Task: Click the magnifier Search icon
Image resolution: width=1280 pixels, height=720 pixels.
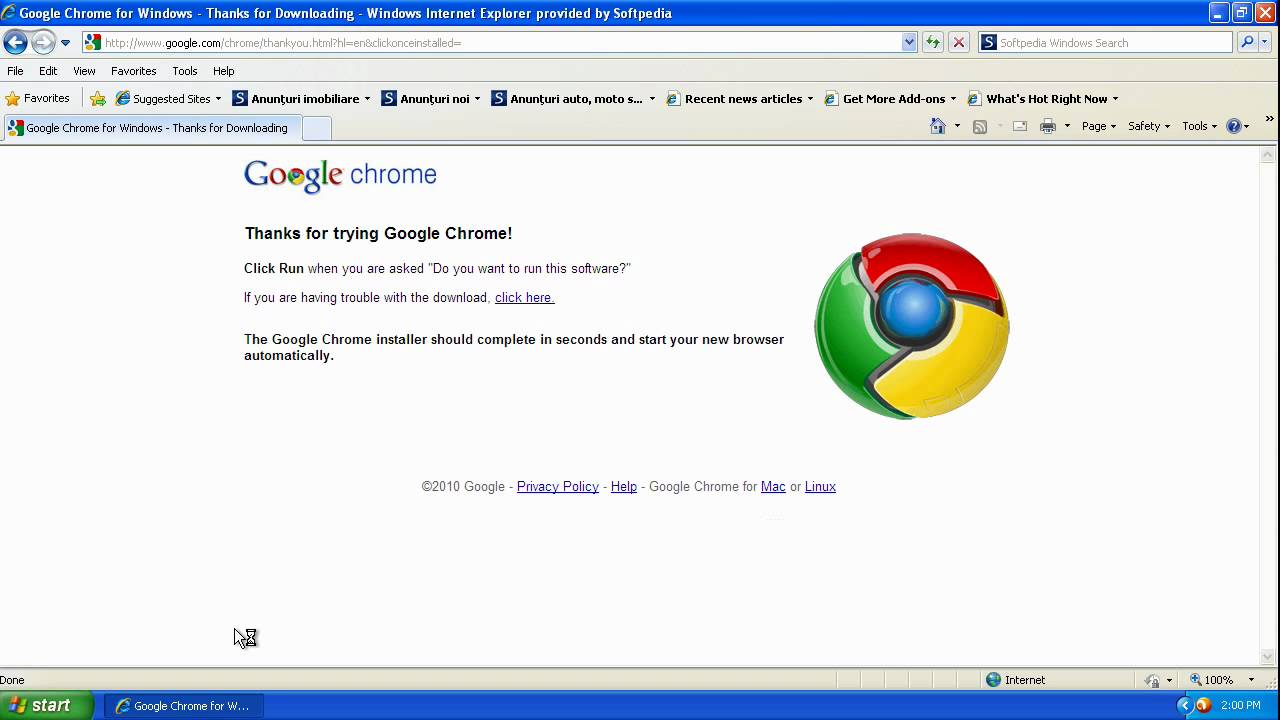Action: [1246, 42]
